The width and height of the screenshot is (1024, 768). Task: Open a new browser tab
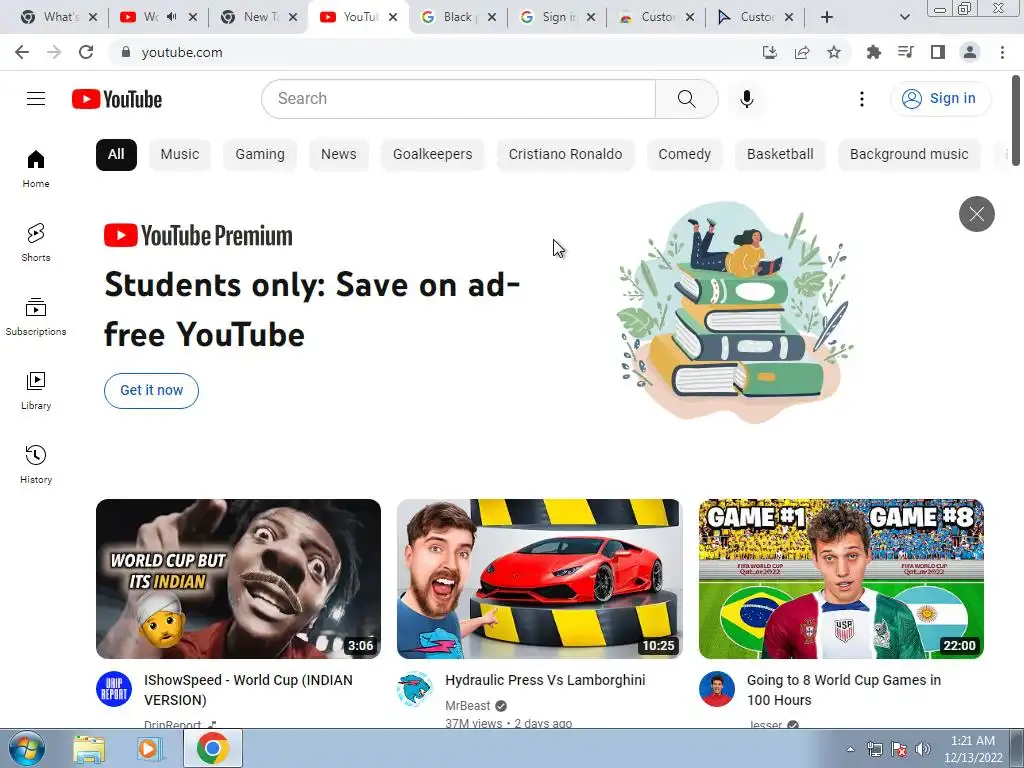827,17
